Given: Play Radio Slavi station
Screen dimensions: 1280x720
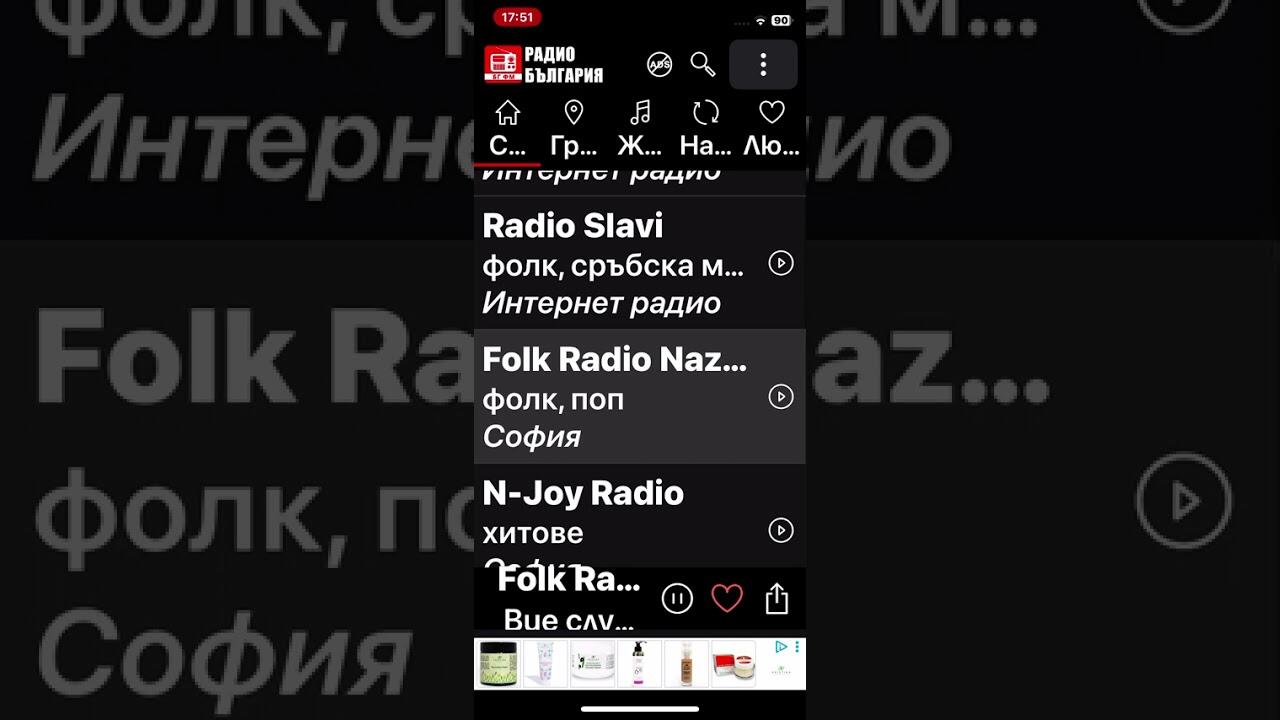Looking at the screenshot, I should tap(781, 263).
